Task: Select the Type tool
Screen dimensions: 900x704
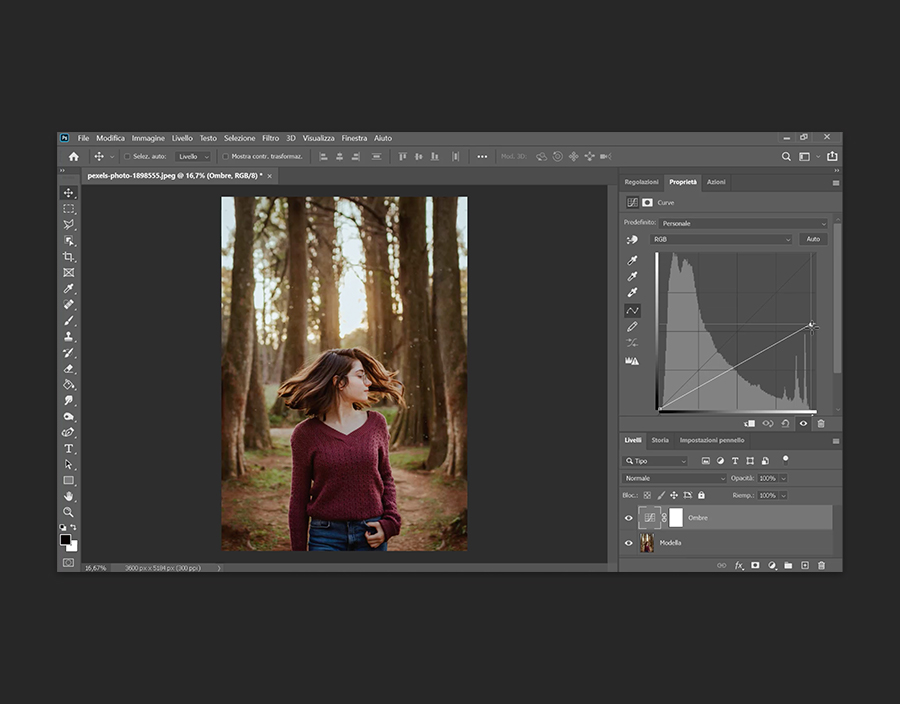Action: tap(69, 449)
